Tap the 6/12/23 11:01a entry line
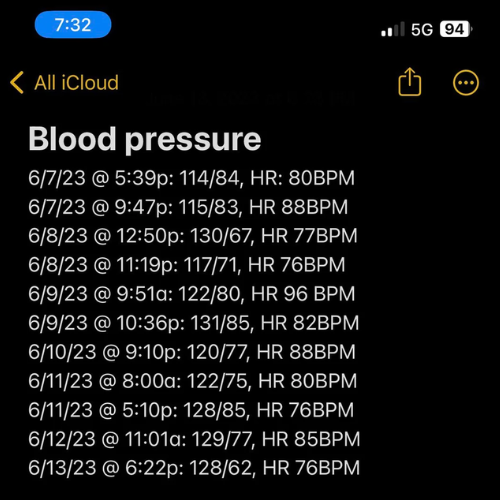The width and height of the screenshot is (500, 500). (x=194, y=439)
